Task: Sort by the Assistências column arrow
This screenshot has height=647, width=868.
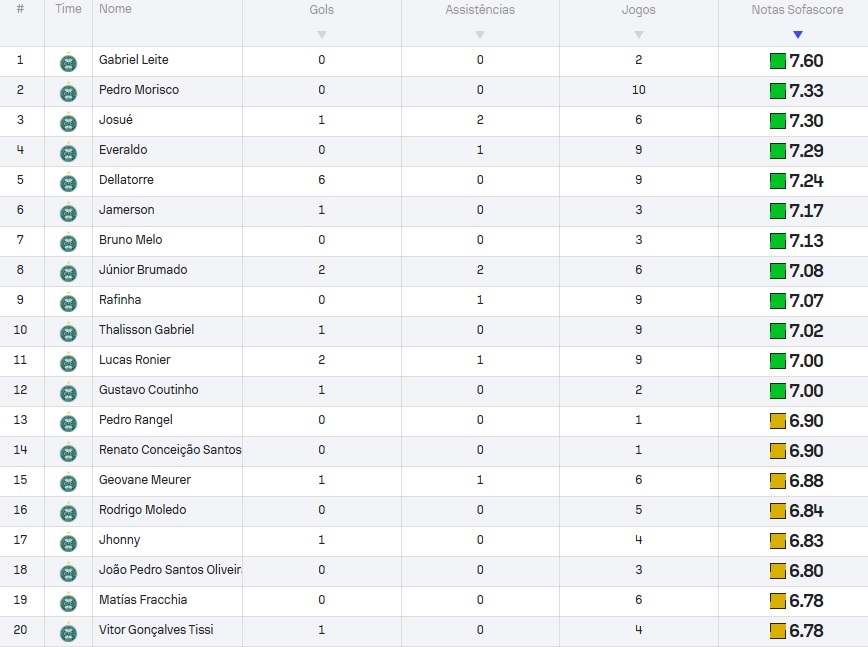Action: (480, 35)
